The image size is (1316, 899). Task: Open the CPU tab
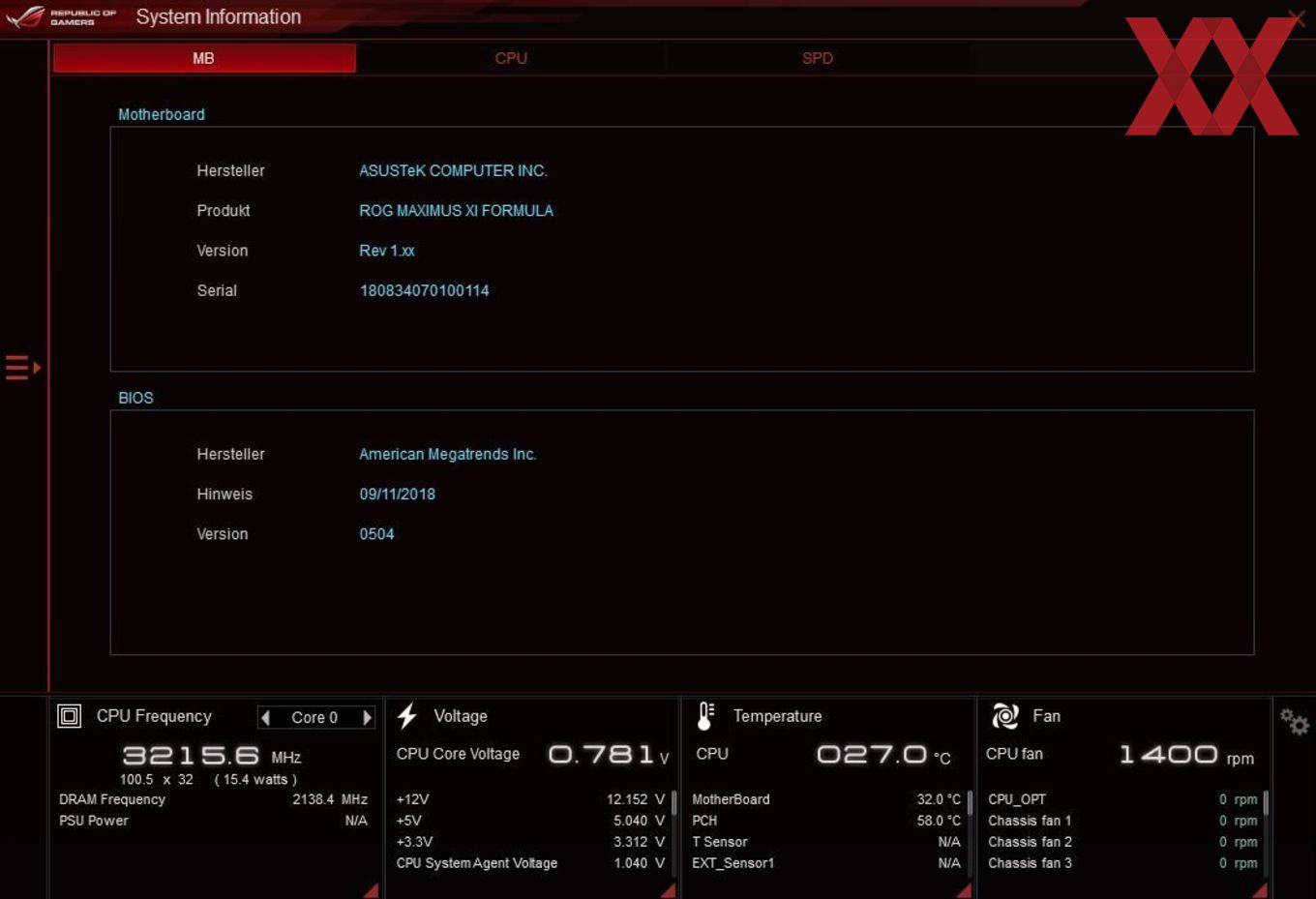pyautogui.click(x=511, y=58)
